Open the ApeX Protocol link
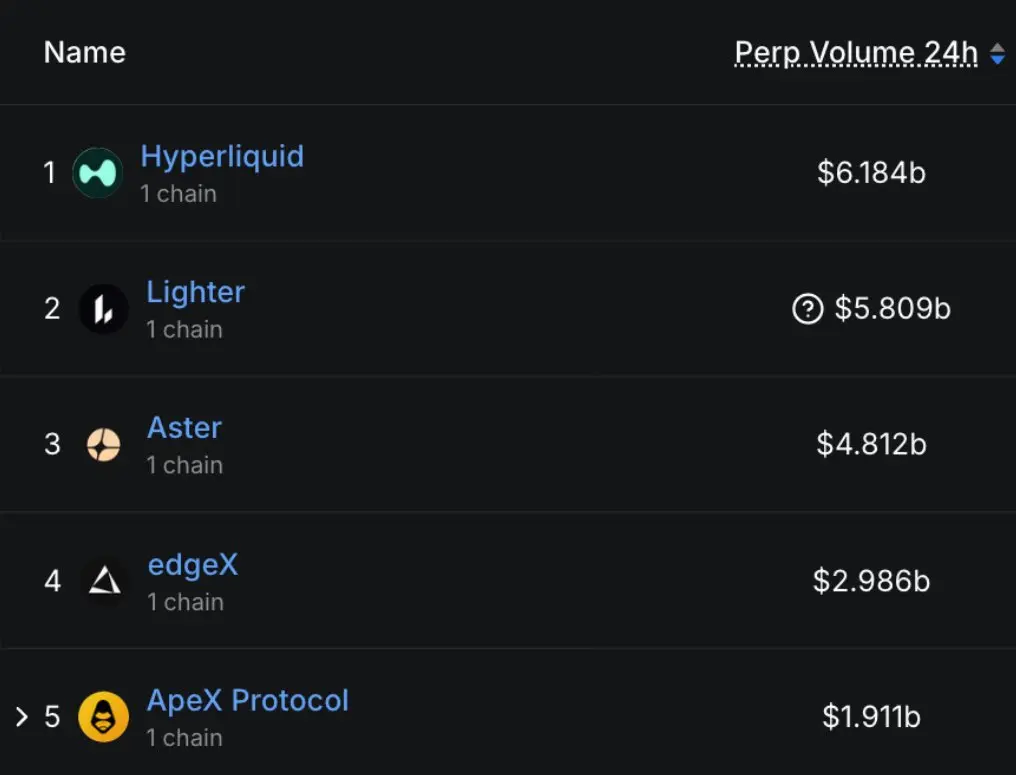Image resolution: width=1016 pixels, height=775 pixels. tap(248, 700)
